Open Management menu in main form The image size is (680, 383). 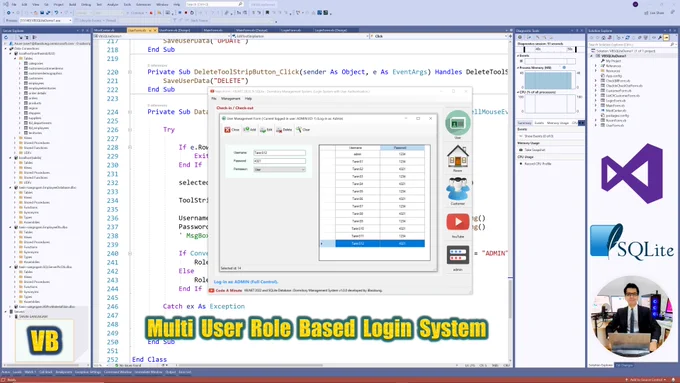click(230, 99)
